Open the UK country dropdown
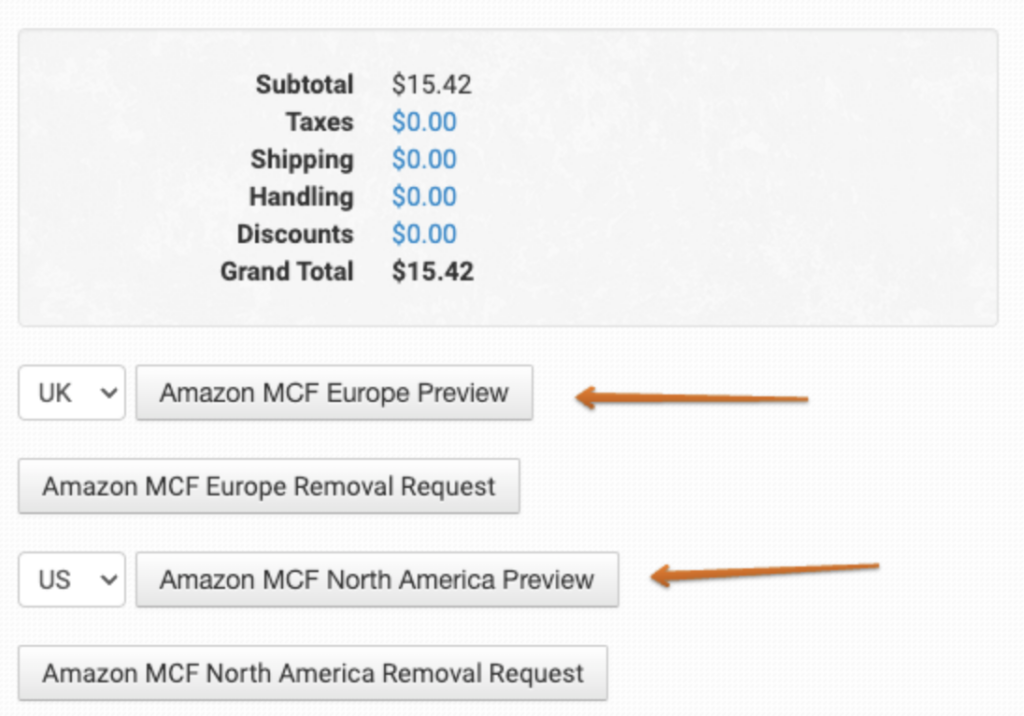Screen dimensions: 1024x716 (x=72, y=393)
